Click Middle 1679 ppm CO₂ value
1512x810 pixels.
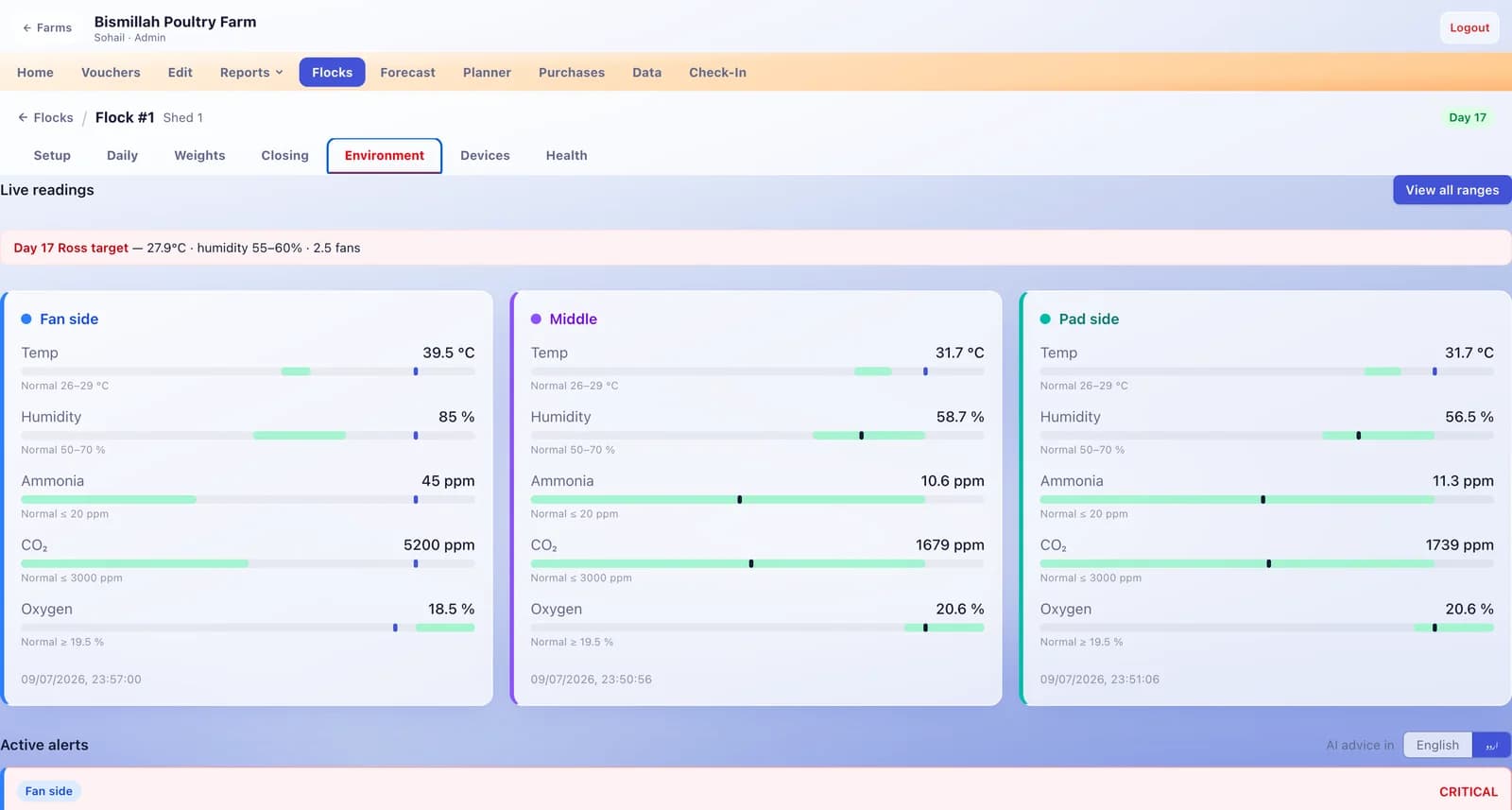pyautogui.click(x=950, y=545)
